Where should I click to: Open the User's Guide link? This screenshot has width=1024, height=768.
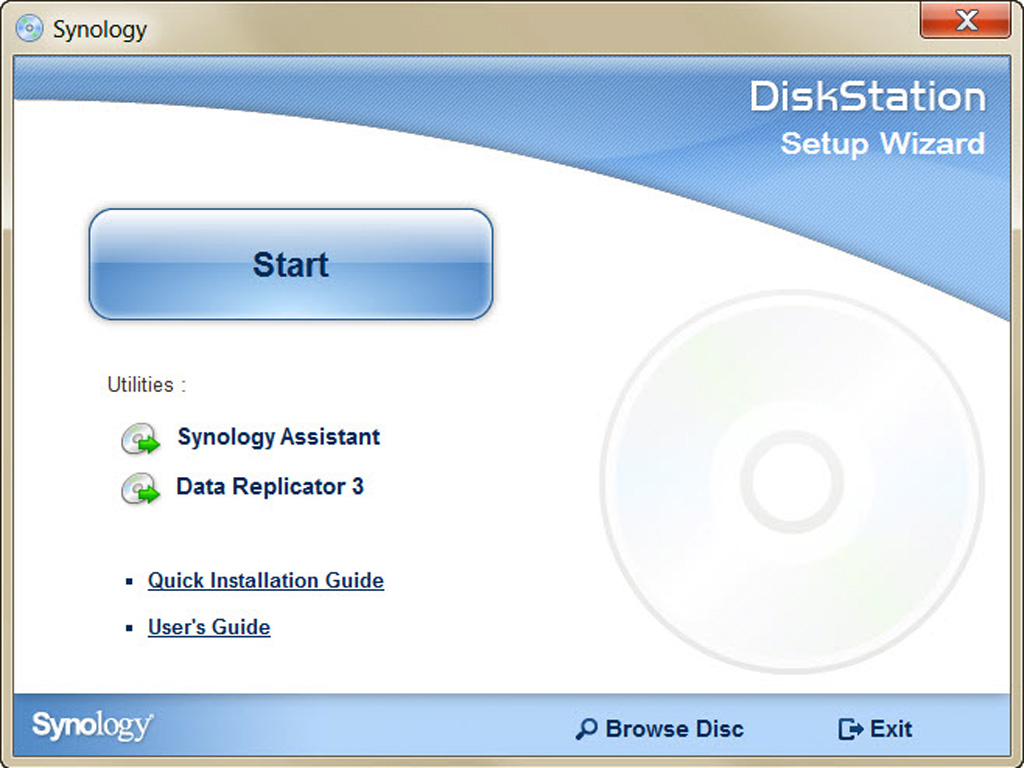209,627
